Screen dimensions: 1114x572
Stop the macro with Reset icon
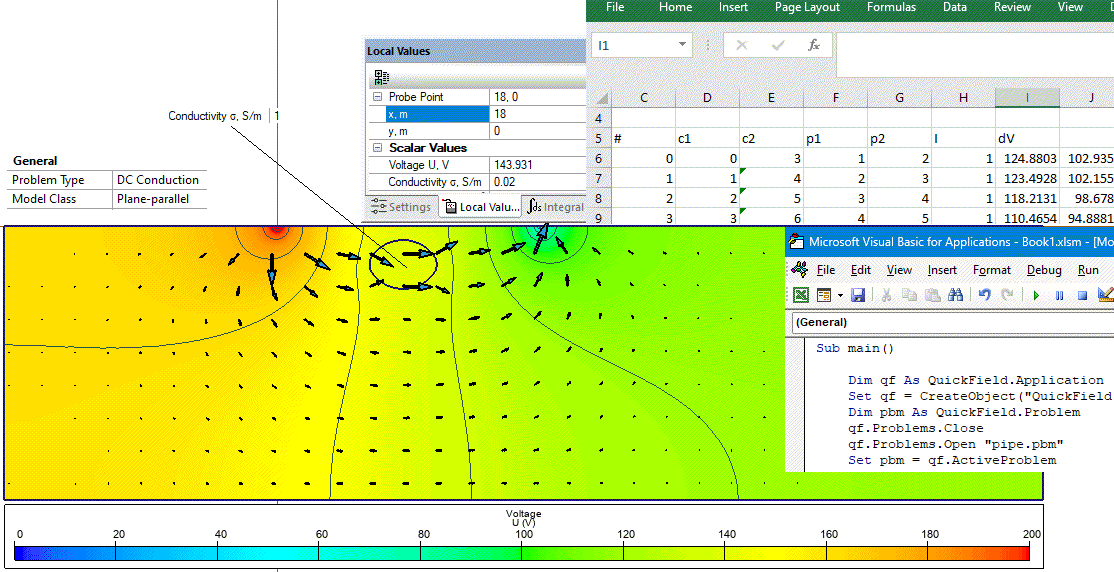point(1083,296)
